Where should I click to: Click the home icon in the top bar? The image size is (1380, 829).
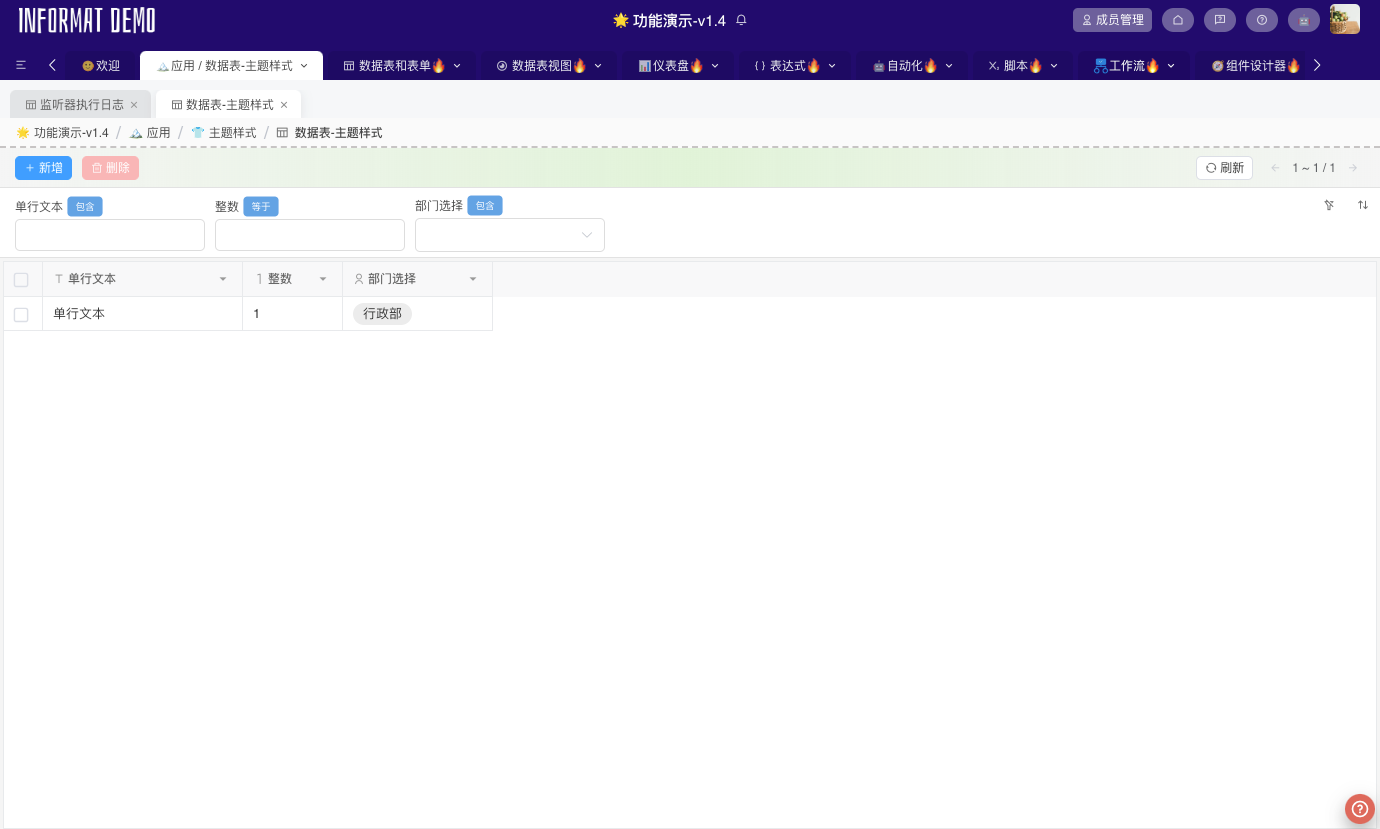pyautogui.click(x=1178, y=20)
